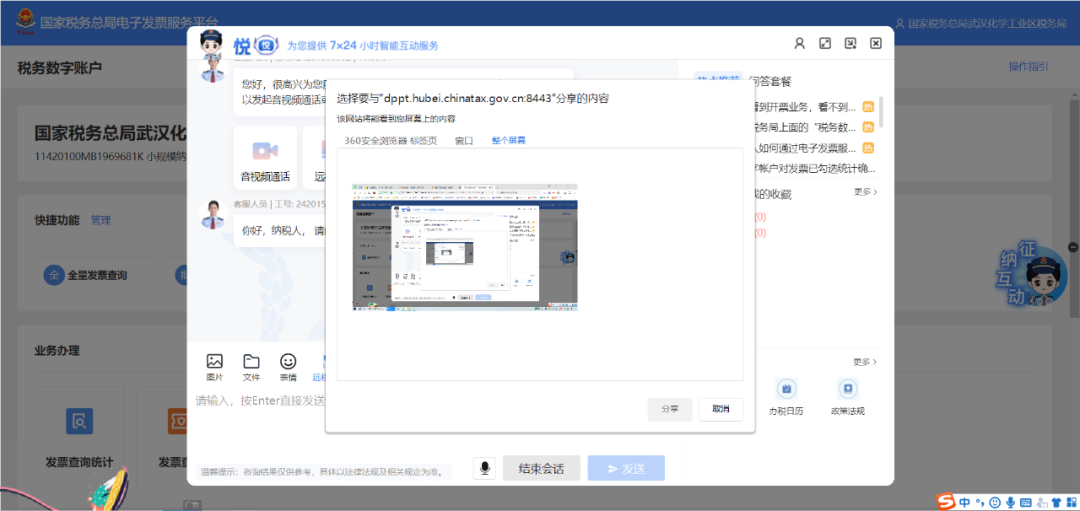Image resolution: width=1080 pixels, height=511 pixels.
Task: Open FAQ ending 看不到… about 开票业务
Action: click(x=804, y=107)
